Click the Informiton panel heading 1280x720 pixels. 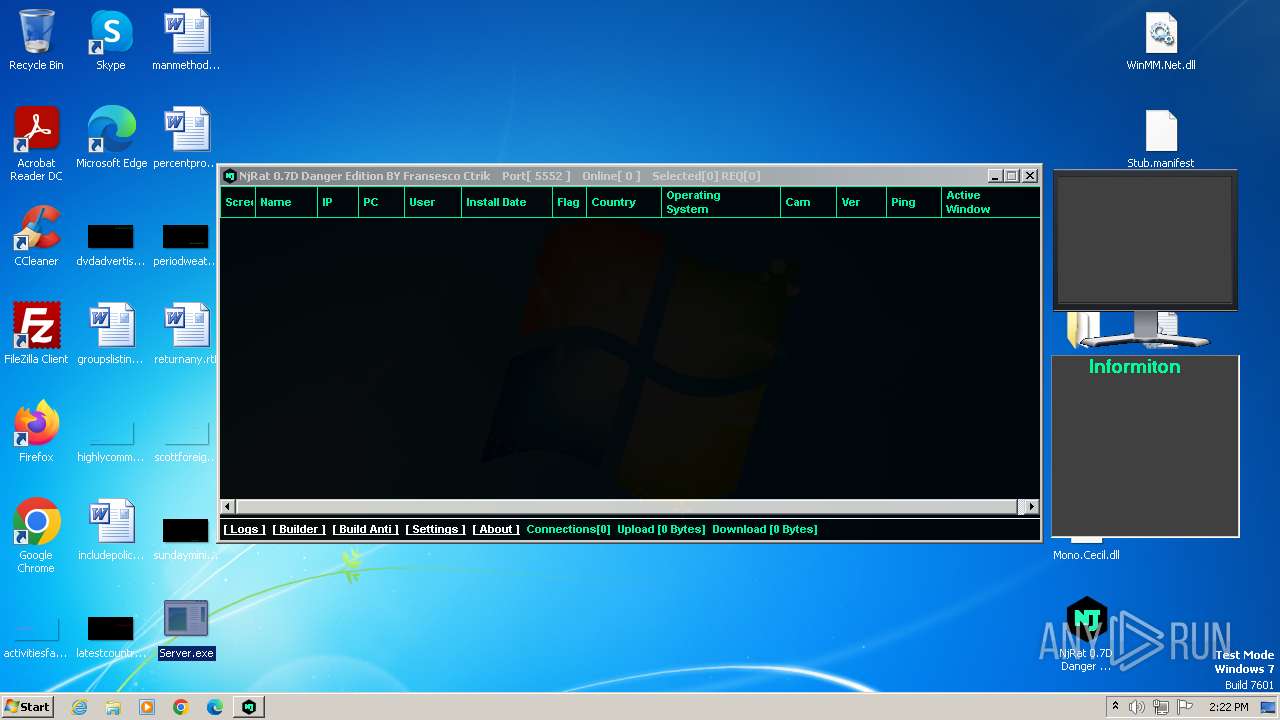[x=1135, y=367]
